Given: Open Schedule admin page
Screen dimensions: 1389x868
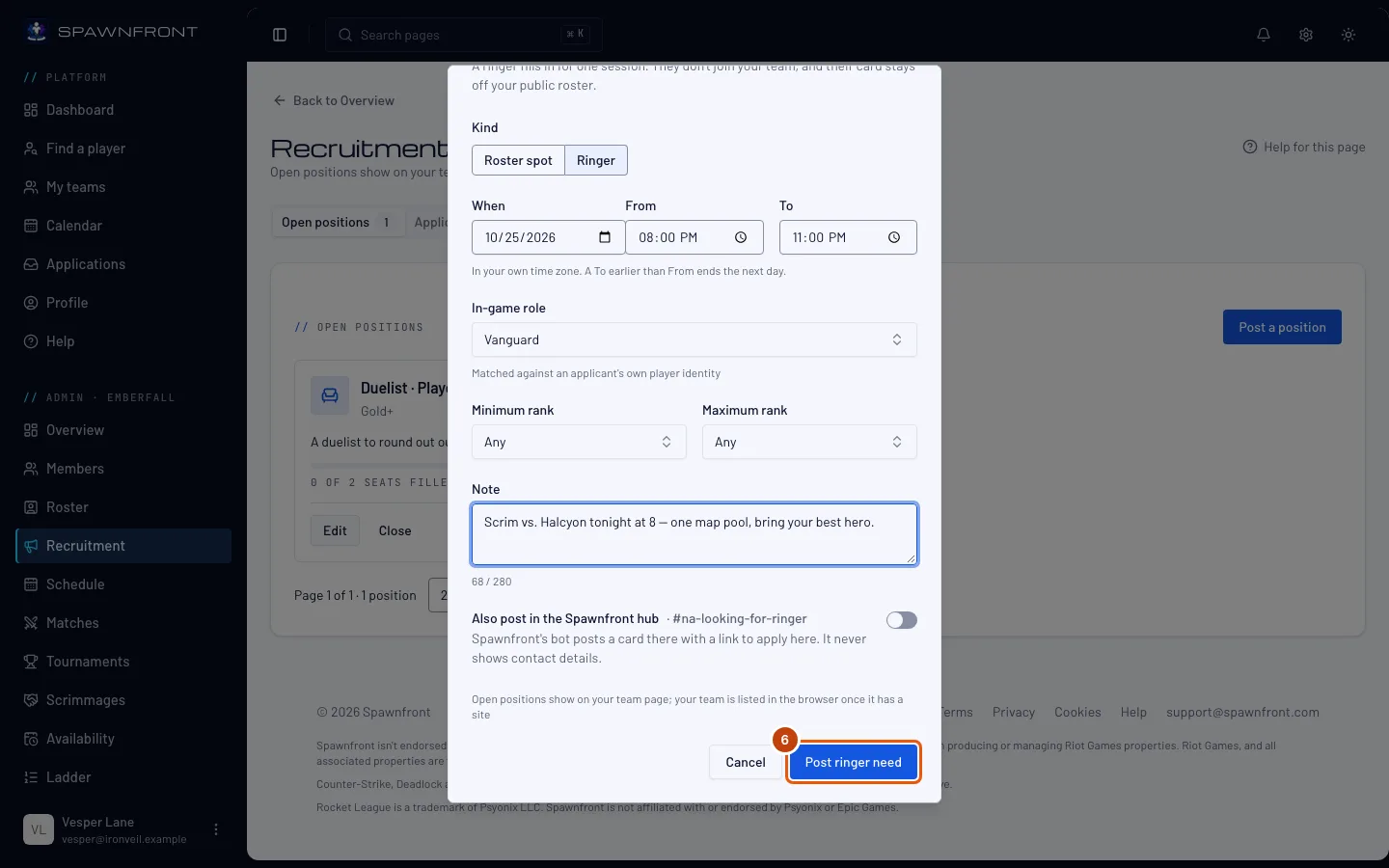Looking at the screenshot, I should pos(123,584).
